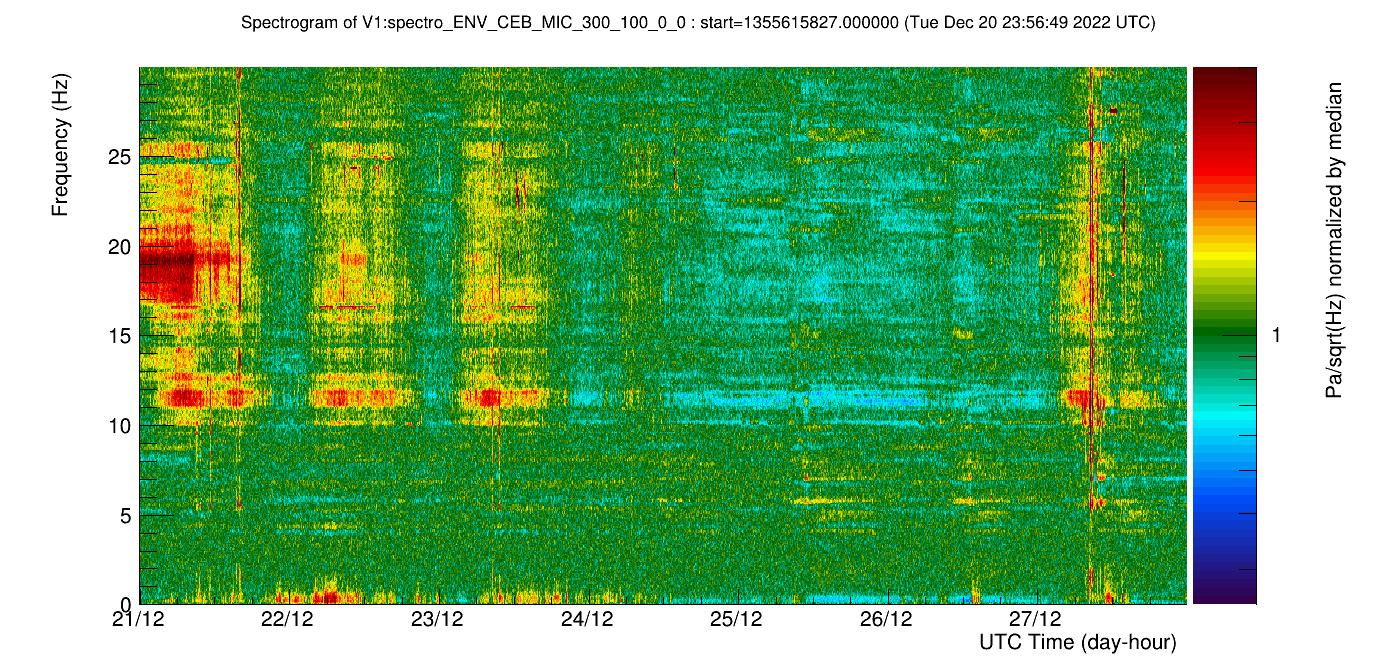
Task: Click the color bar value label '1'
Action: pyautogui.click(x=1274, y=336)
